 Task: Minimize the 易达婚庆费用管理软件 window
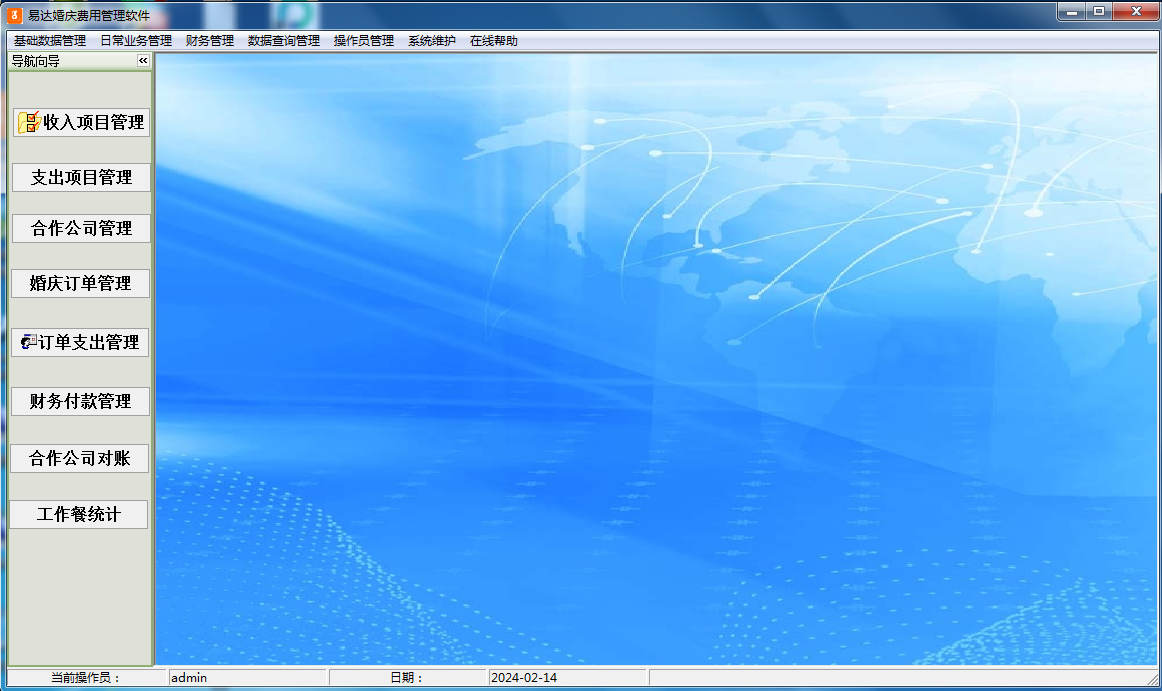pos(1072,12)
